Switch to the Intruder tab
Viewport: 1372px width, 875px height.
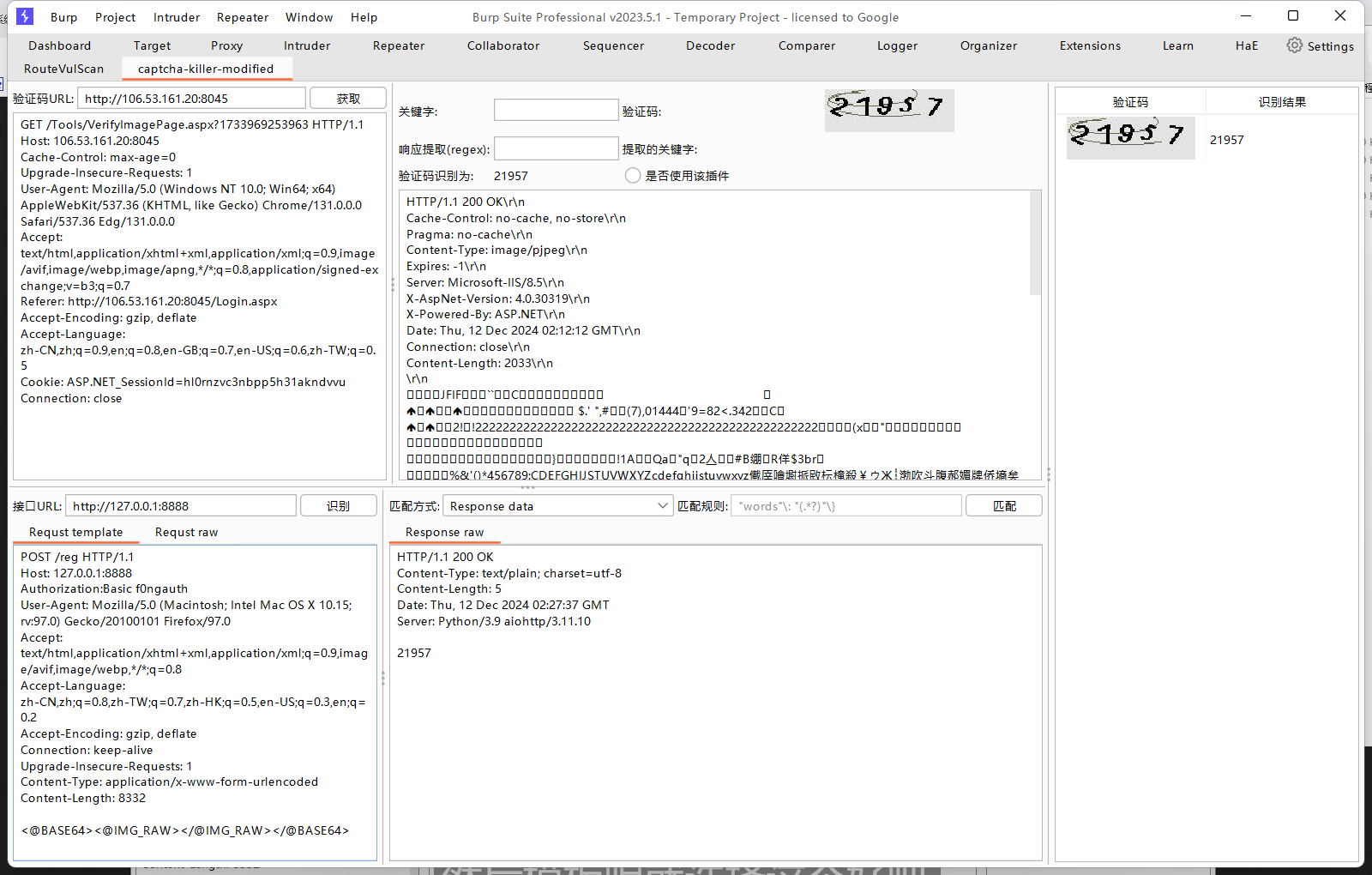click(x=307, y=45)
